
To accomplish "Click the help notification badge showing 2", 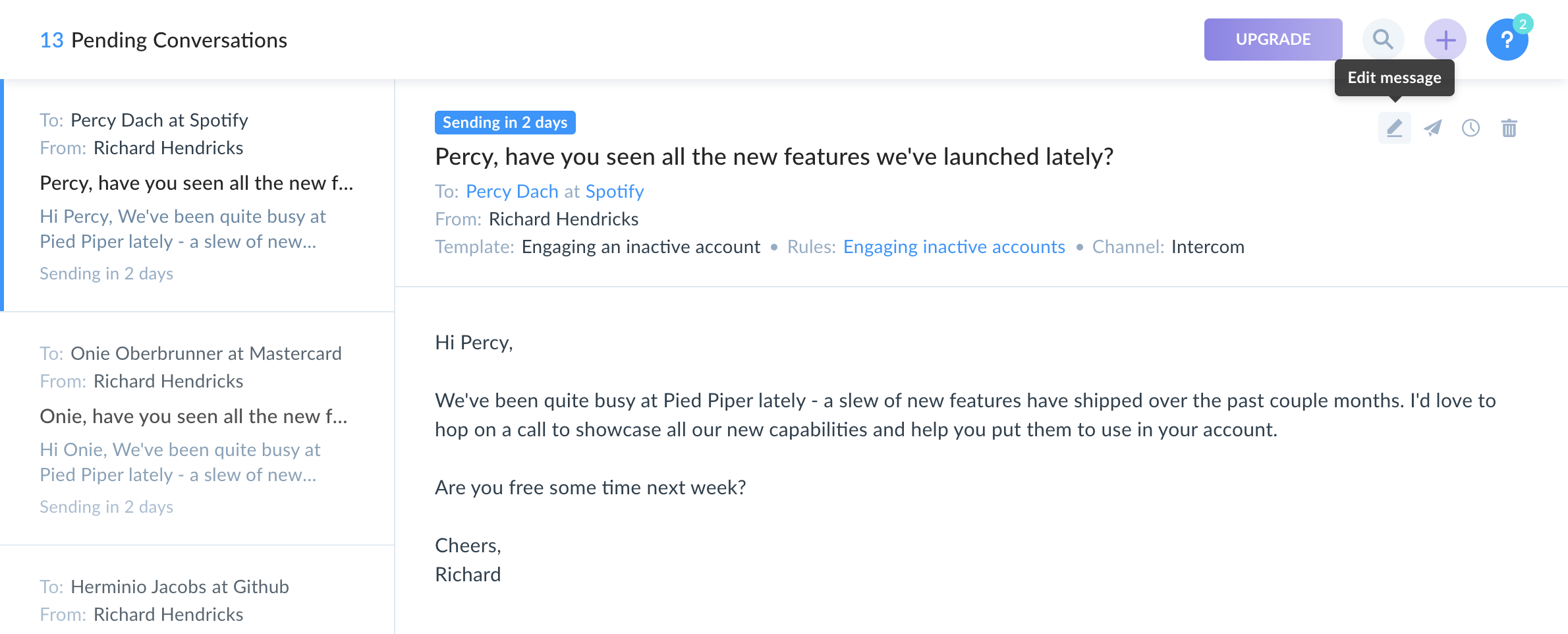I will point(1523,24).
